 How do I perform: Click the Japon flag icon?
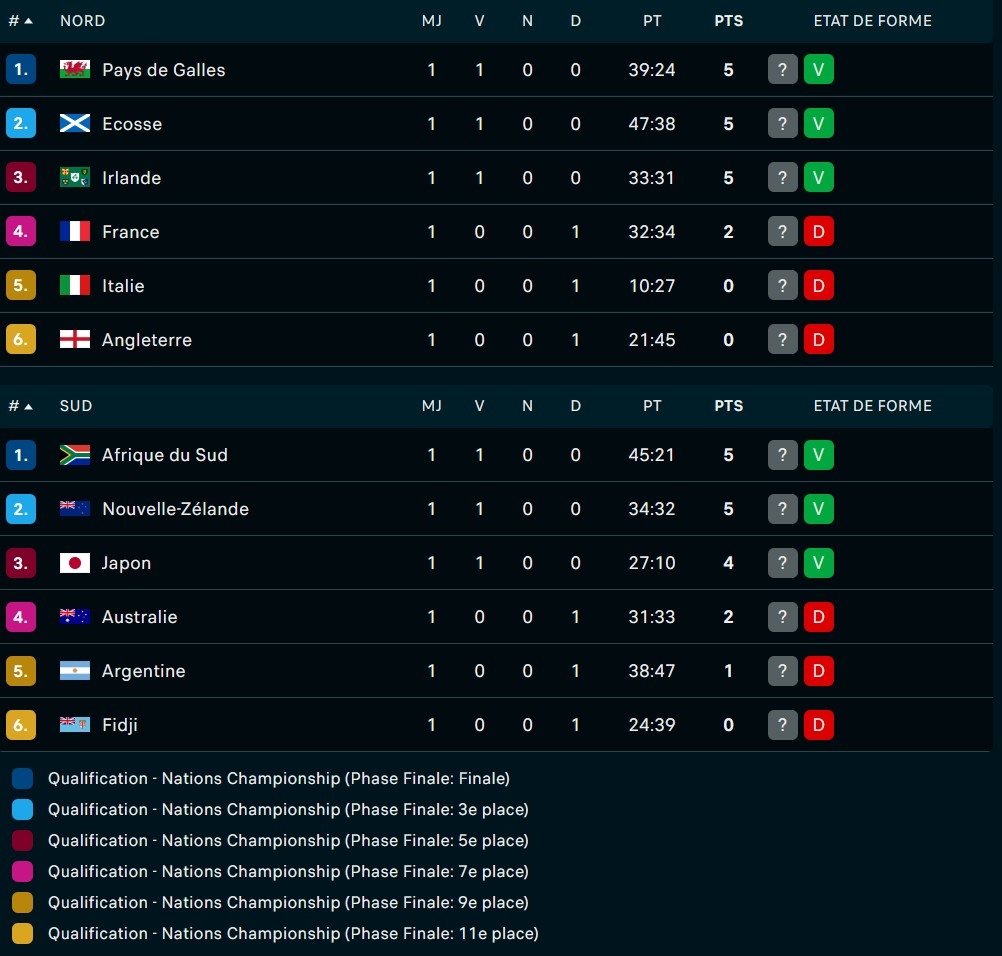pos(75,563)
